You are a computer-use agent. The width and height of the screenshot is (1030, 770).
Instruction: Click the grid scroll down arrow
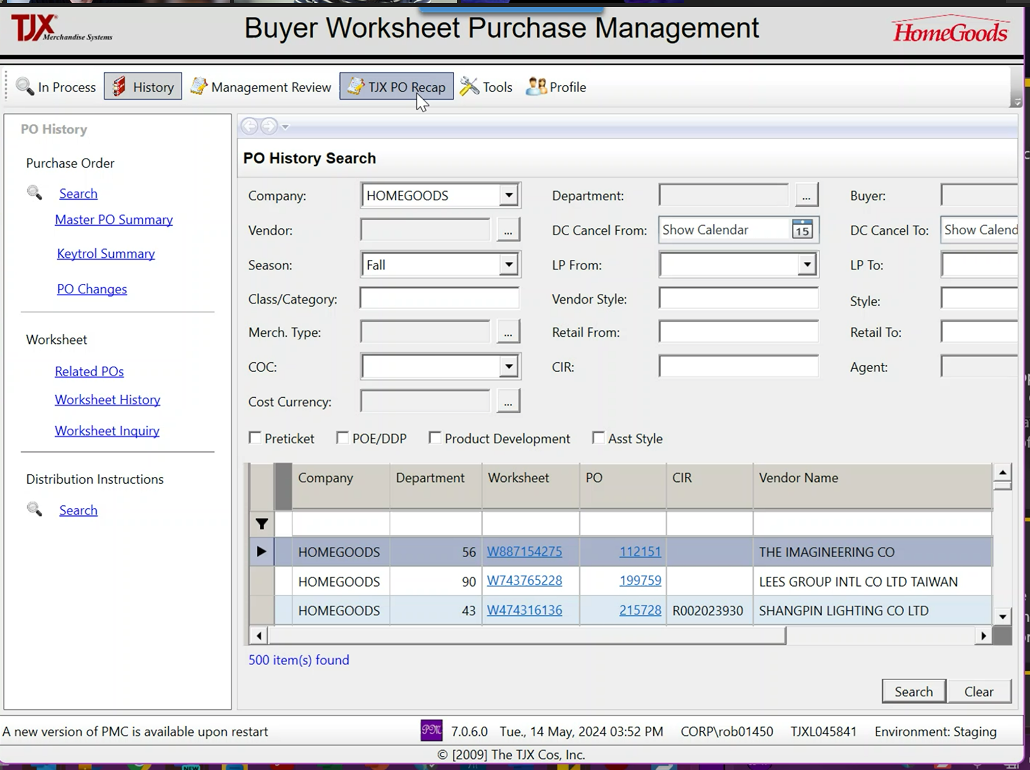1002,616
